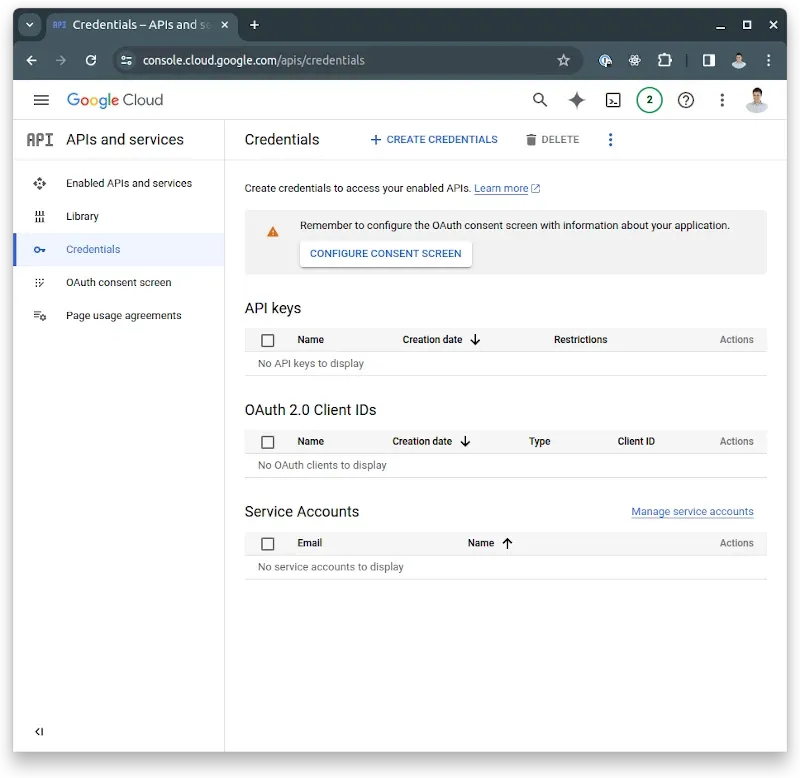Click the 'No OAuth clients to display' text
The width and height of the screenshot is (800, 778).
(x=322, y=465)
